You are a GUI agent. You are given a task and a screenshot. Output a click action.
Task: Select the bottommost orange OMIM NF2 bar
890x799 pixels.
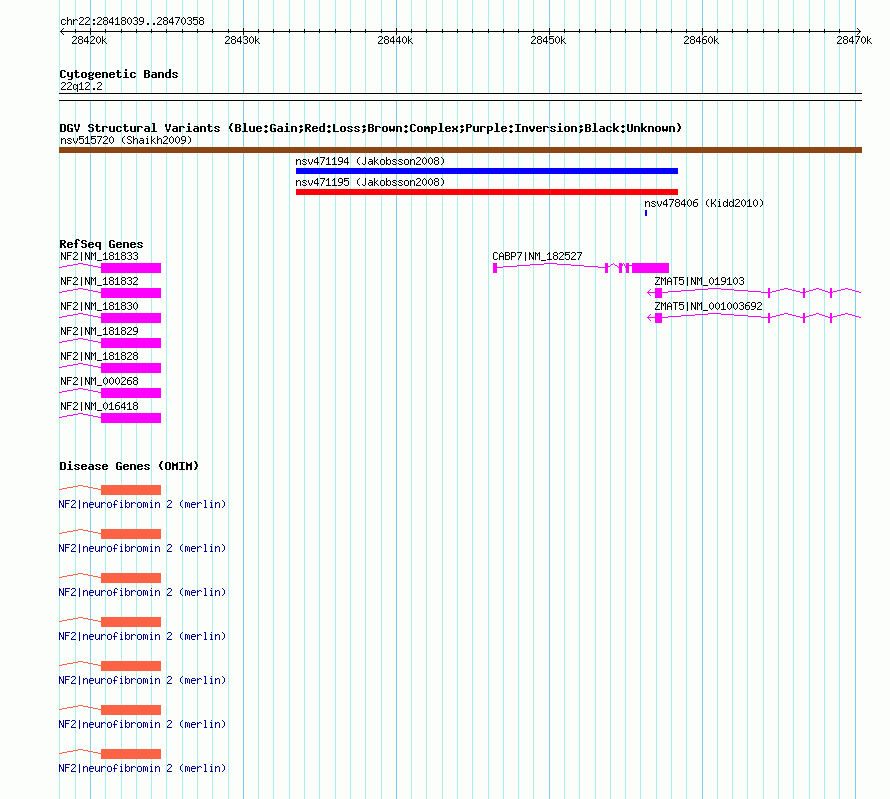pos(131,754)
